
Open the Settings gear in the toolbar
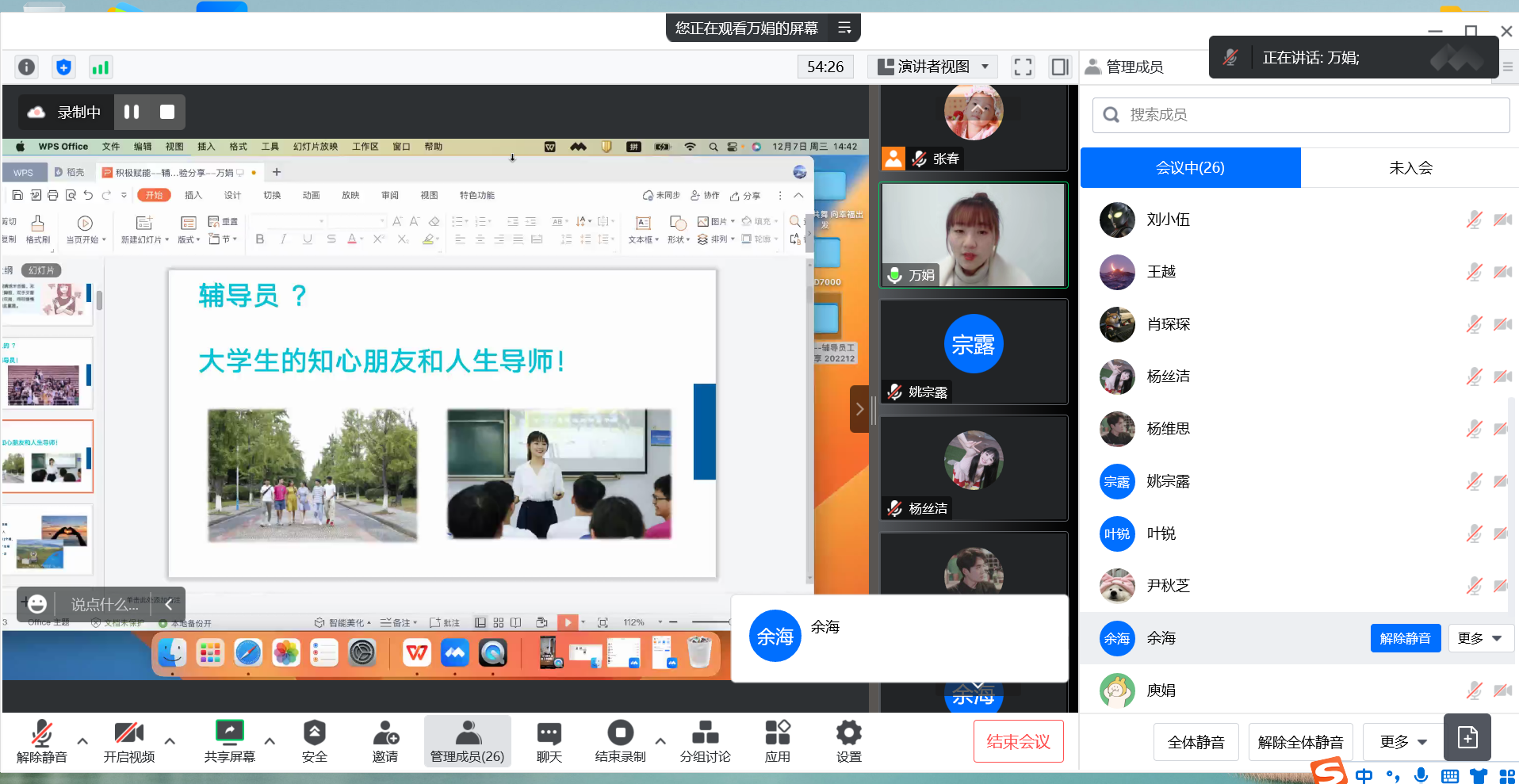[848, 741]
